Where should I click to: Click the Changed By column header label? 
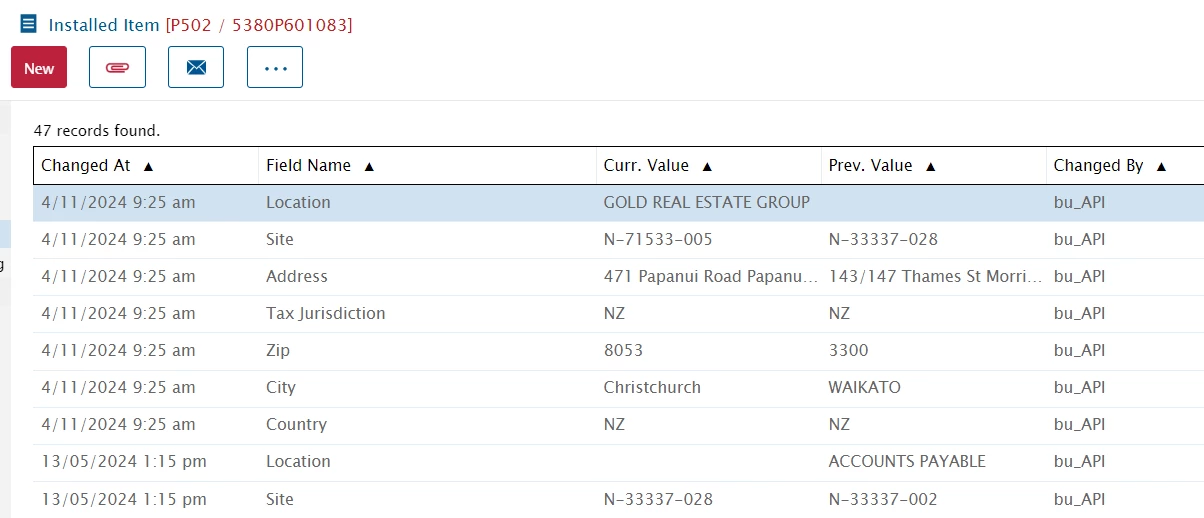(1098, 166)
